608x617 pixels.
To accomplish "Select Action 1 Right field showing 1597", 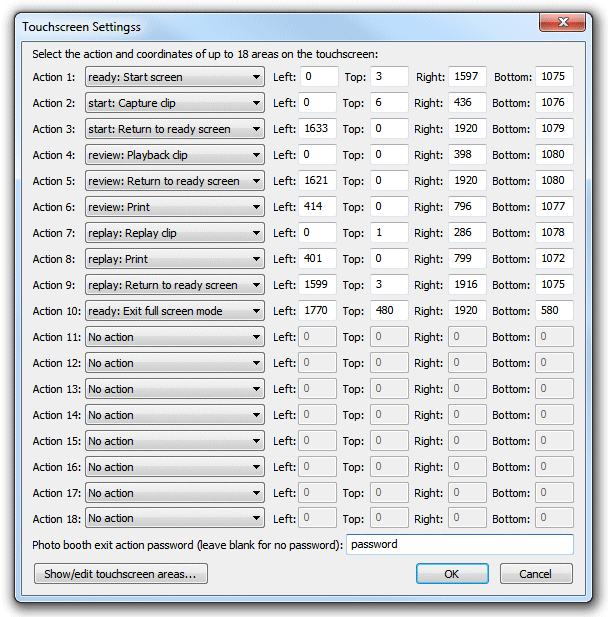I will click(468, 76).
